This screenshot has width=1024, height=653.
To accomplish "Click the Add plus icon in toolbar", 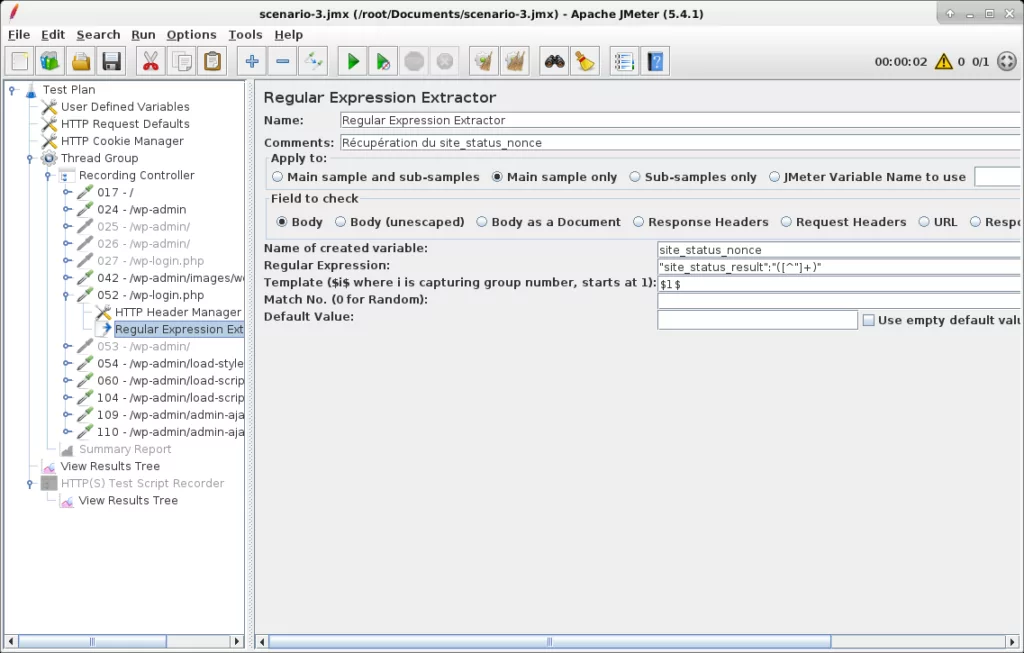I will pyautogui.click(x=252, y=62).
